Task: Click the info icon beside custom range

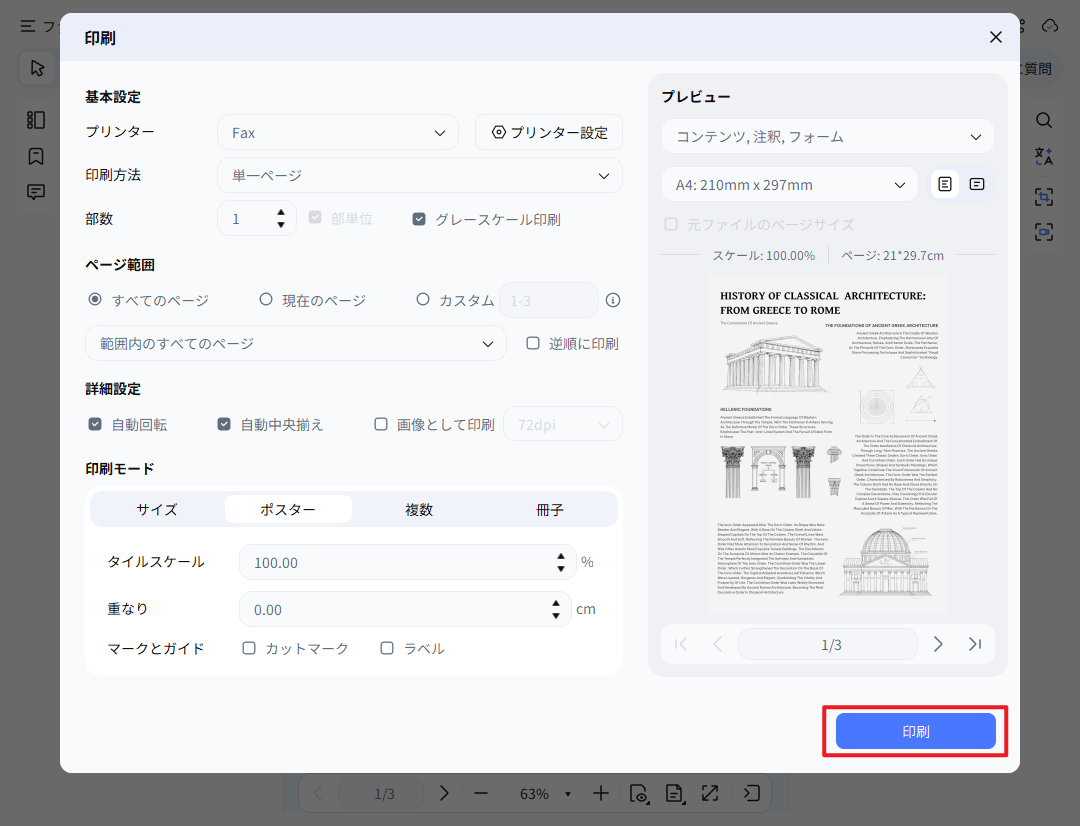Action: pos(612,300)
